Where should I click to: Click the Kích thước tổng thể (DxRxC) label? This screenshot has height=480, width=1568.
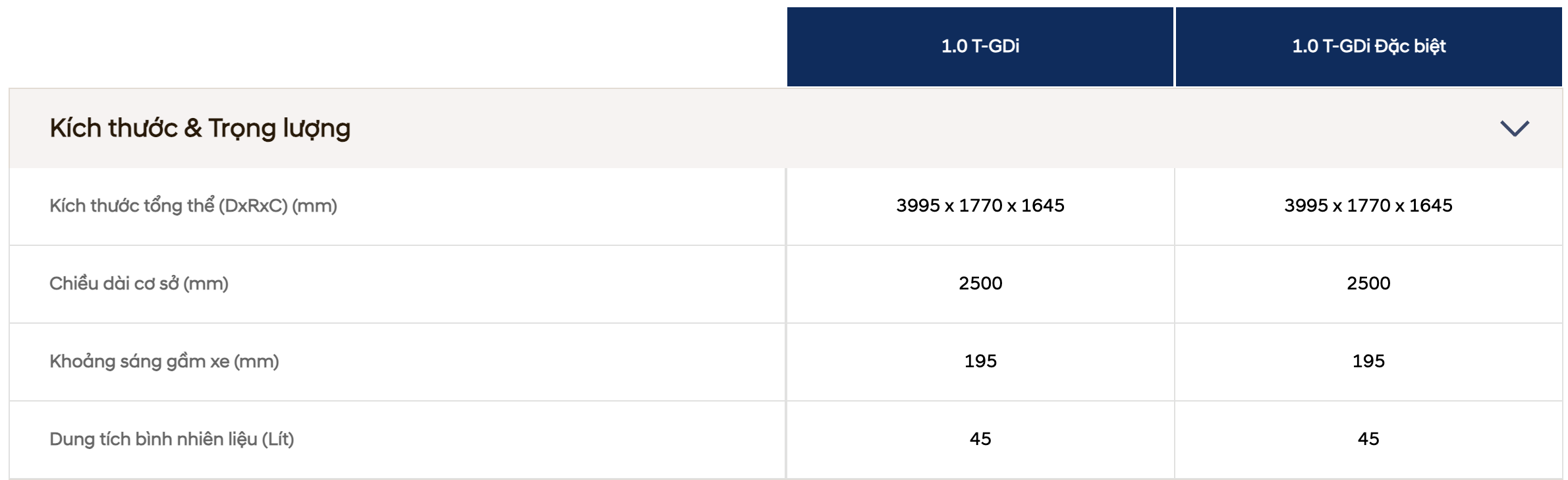pos(193,206)
